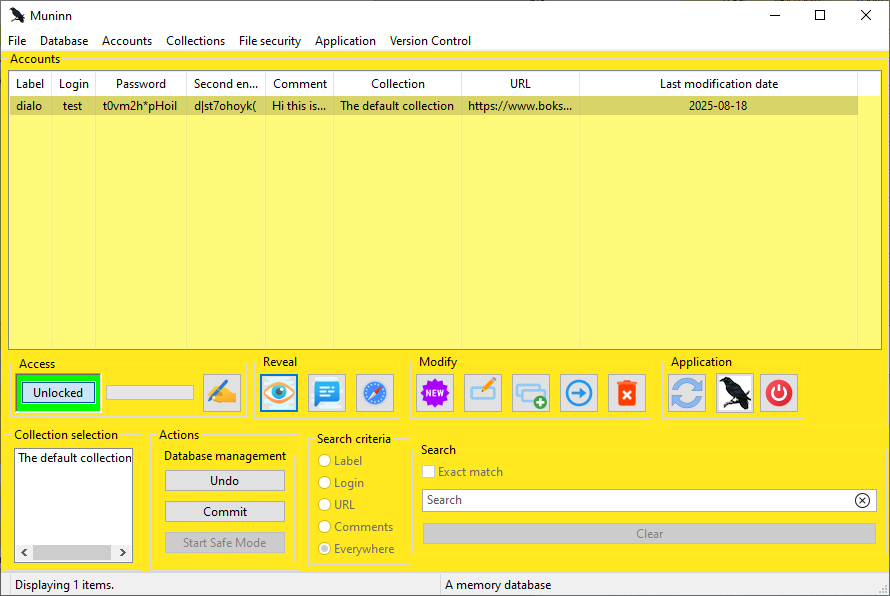890x596 pixels.
Task: Click the compass icon to open URL
Action: [x=375, y=393]
